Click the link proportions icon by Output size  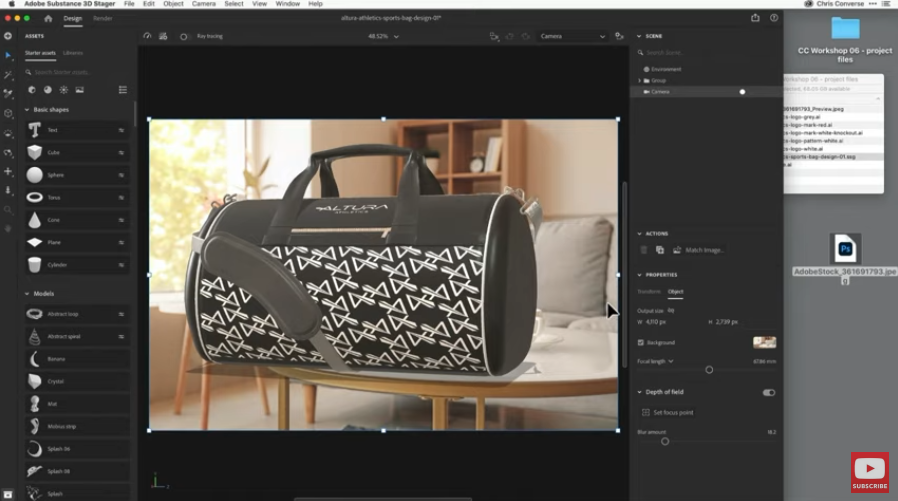(671, 310)
